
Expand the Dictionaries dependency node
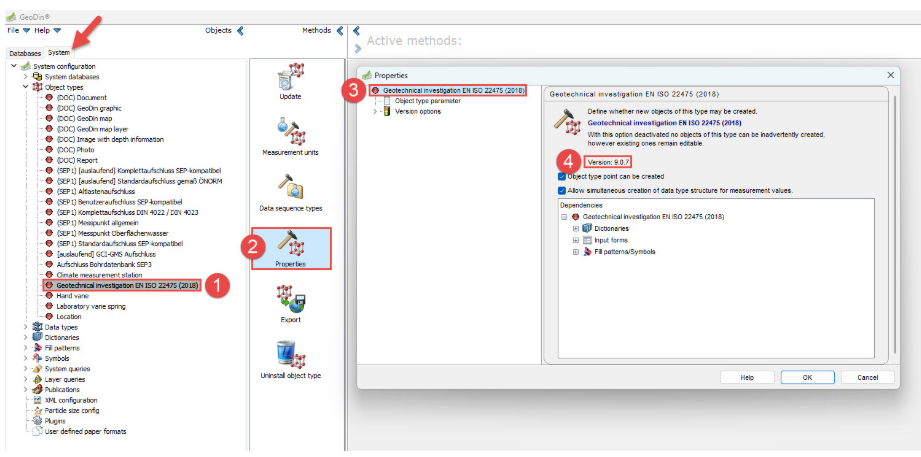[x=576, y=228]
